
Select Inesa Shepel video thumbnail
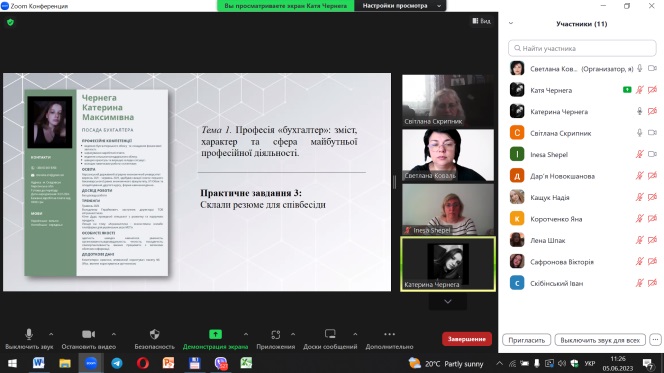tap(448, 209)
